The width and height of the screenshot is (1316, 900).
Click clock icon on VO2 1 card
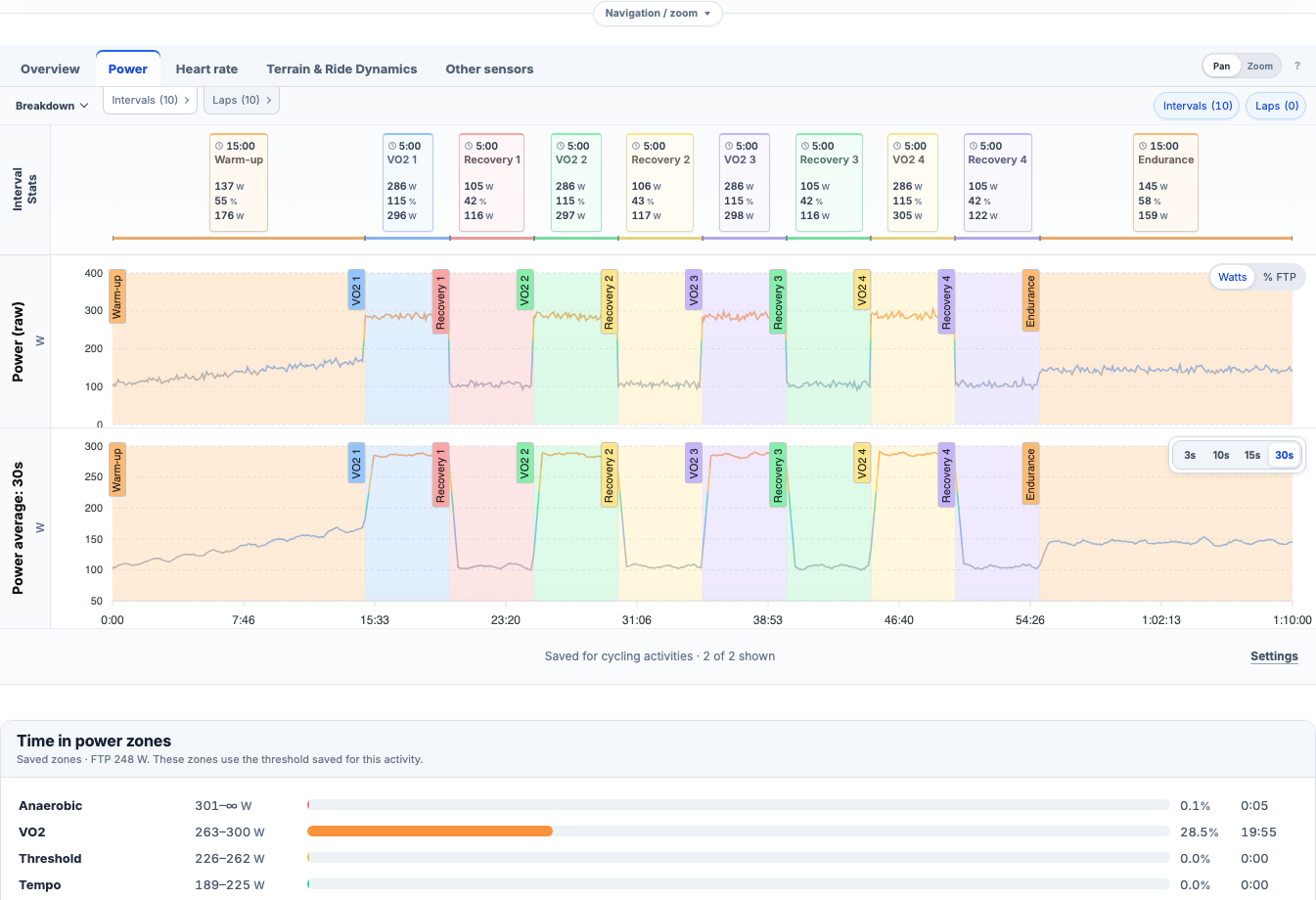tap(391, 146)
